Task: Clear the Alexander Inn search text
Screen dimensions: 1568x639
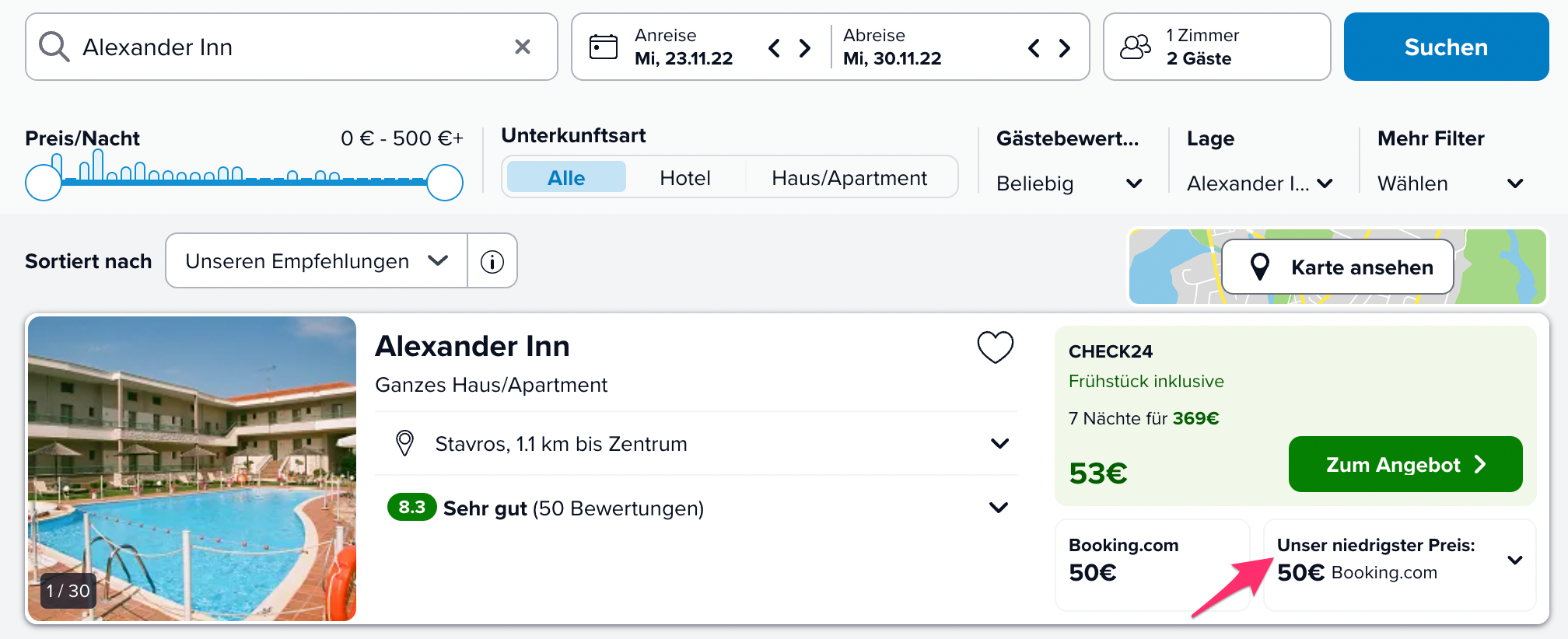Action: tap(523, 47)
